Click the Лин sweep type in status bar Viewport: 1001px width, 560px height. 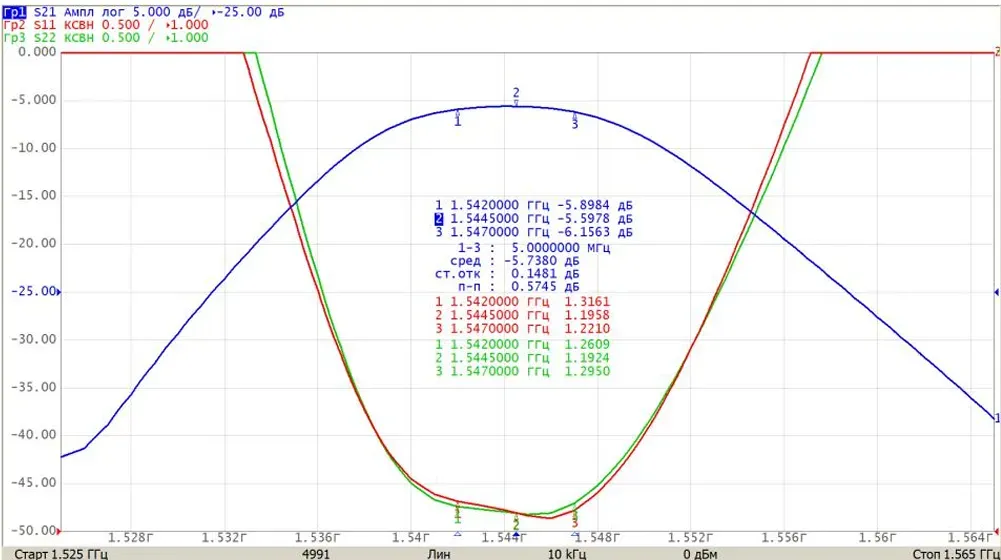[439, 554]
